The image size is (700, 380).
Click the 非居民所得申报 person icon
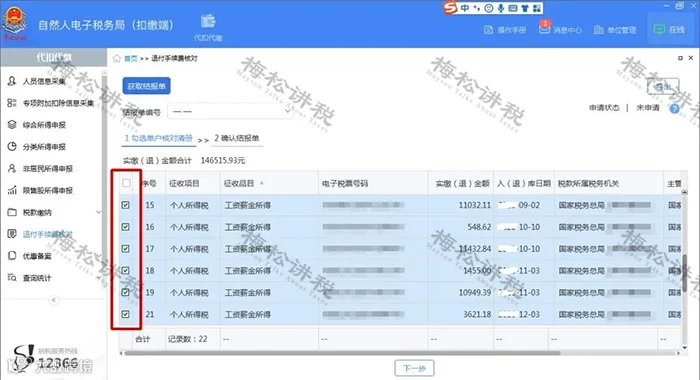(12, 168)
